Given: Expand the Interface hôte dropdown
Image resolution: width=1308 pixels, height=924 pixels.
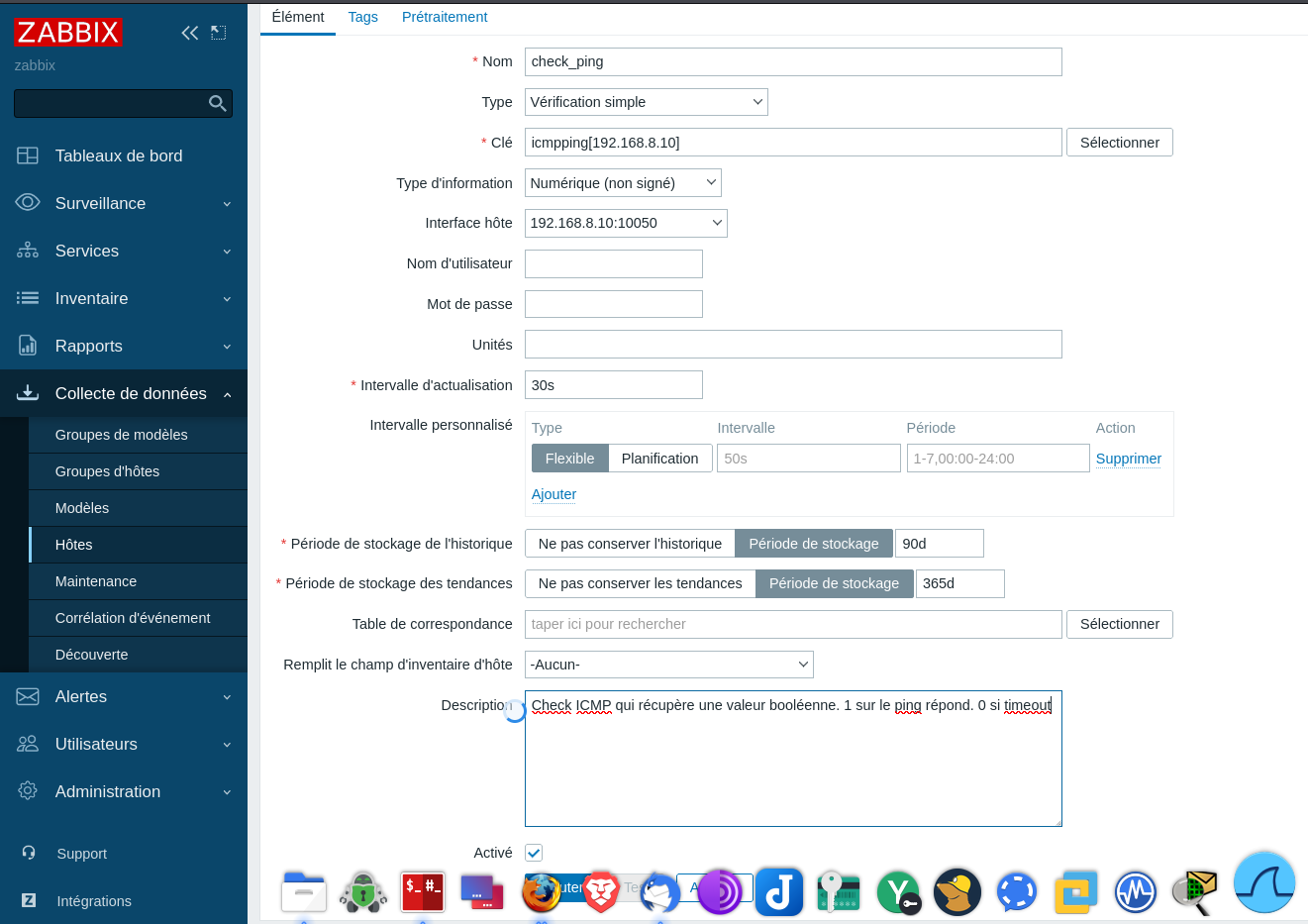Looking at the screenshot, I should point(626,223).
